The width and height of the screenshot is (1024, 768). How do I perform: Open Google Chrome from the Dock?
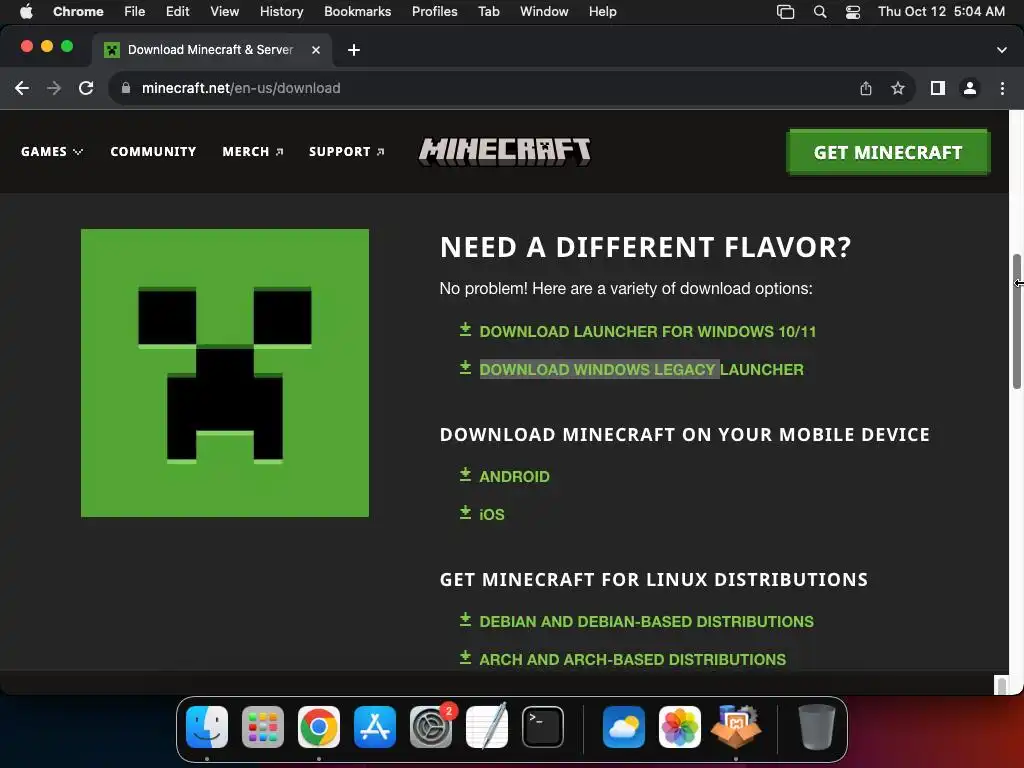(x=319, y=727)
